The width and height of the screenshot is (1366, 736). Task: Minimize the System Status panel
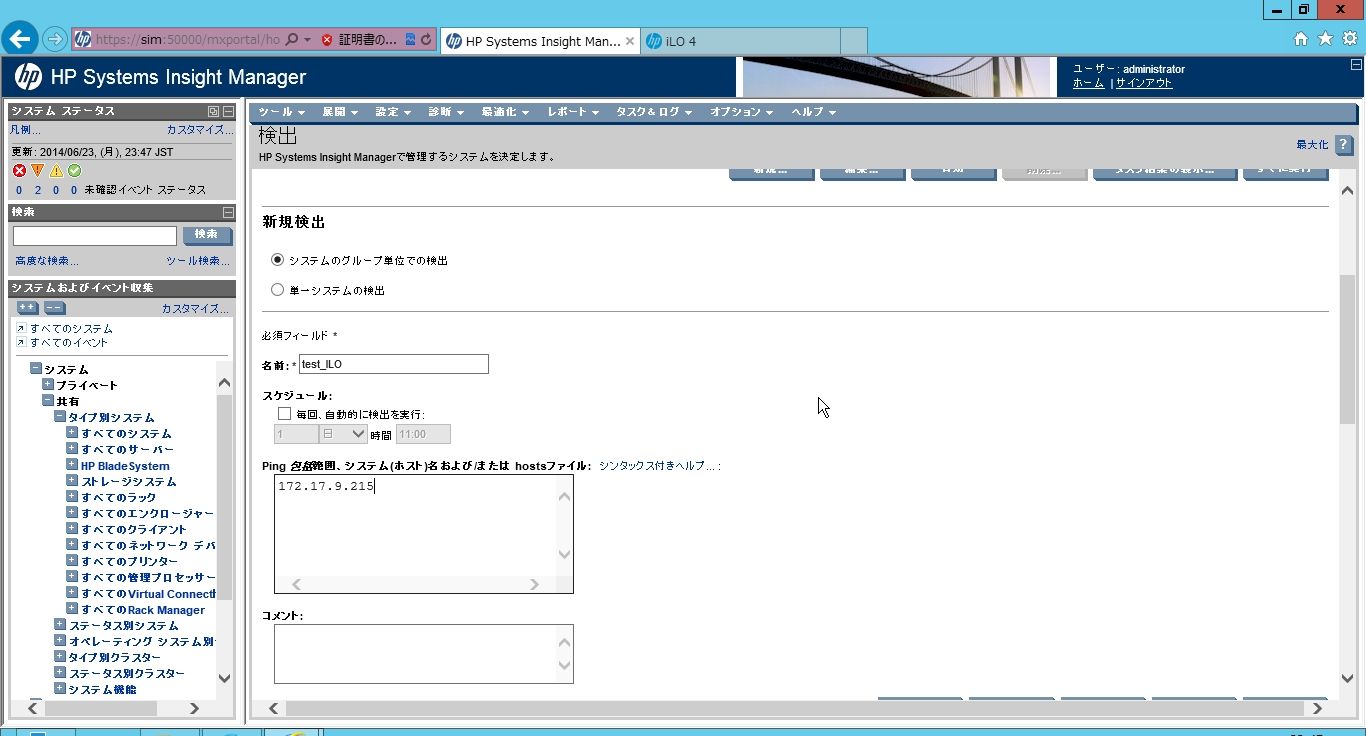pyautogui.click(x=228, y=111)
